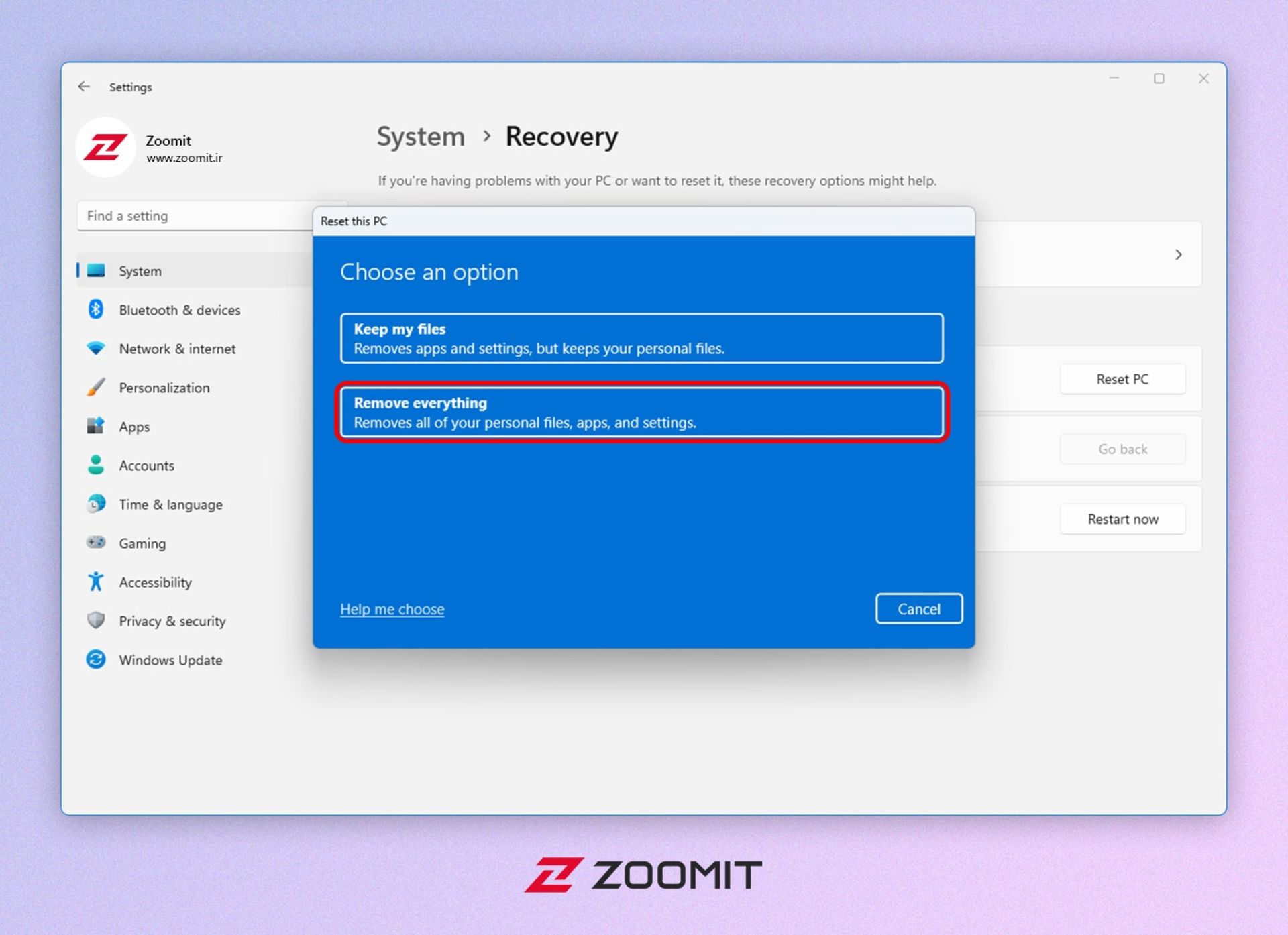Open the Help me choose link
The height and width of the screenshot is (935, 1288).
click(392, 609)
